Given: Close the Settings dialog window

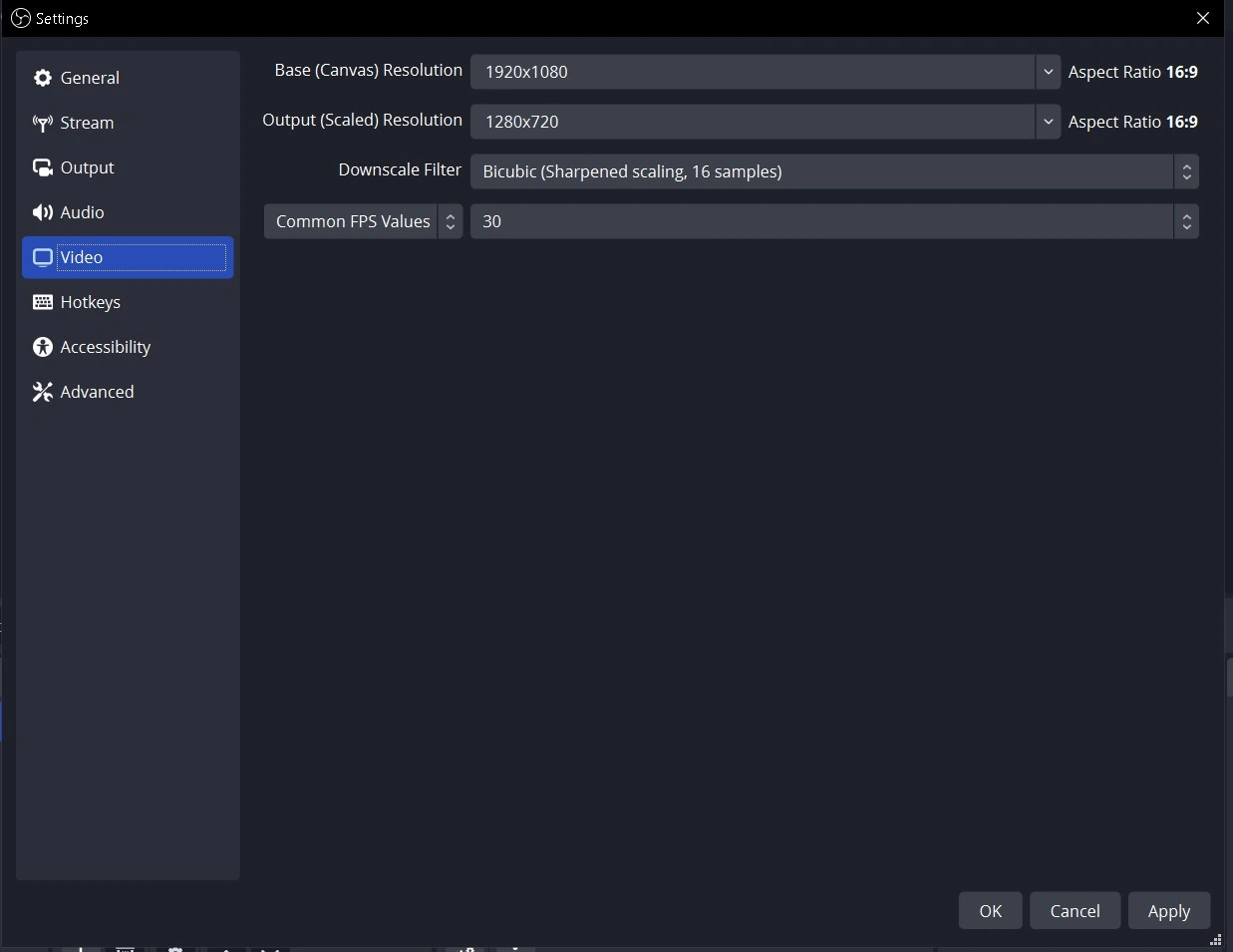Looking at the screenshot, I should [1203, 18].
